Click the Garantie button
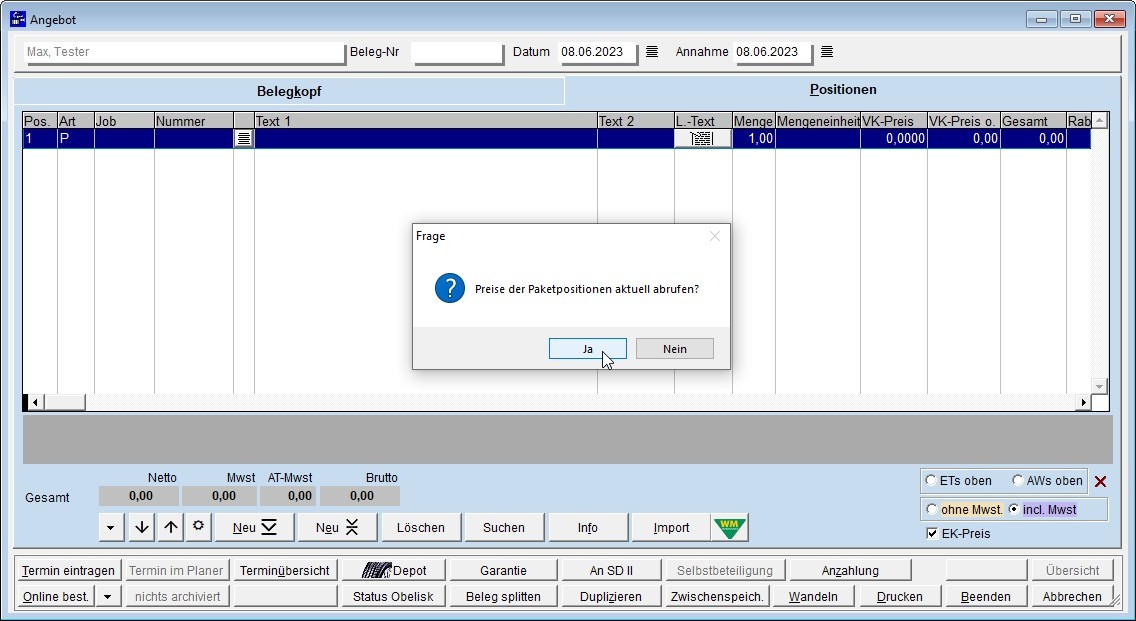The width and height of the screenshot is (1136, 621). [504, 570]
